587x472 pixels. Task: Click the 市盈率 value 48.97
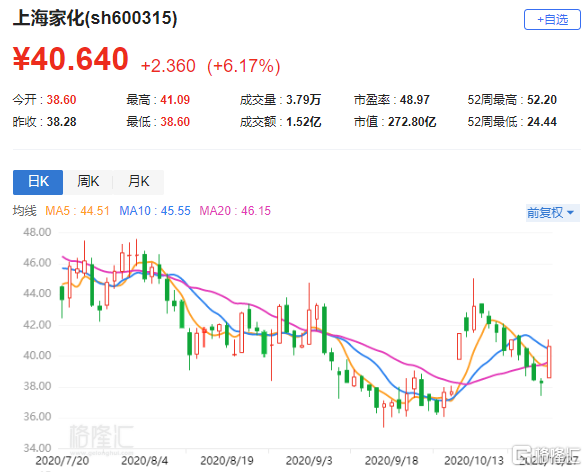coord(414,100)
